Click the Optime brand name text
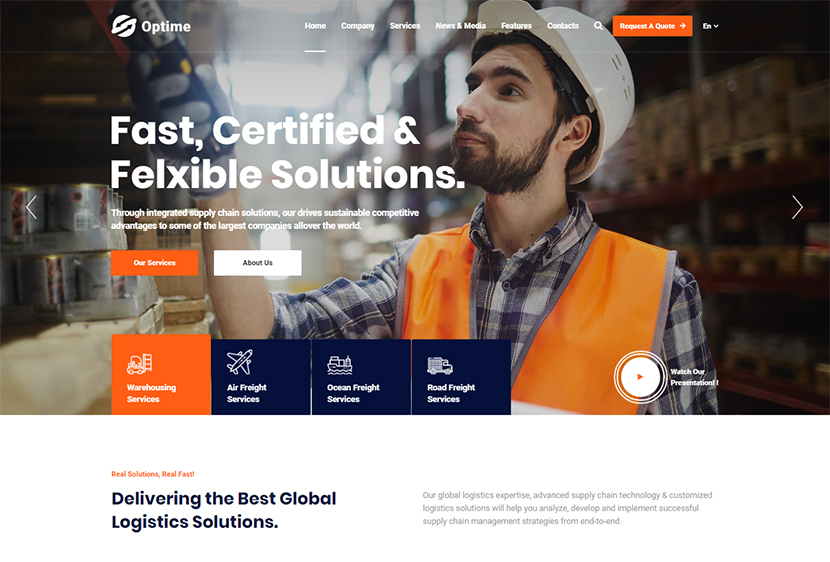830x562 pixels. (x=166, y=26)
